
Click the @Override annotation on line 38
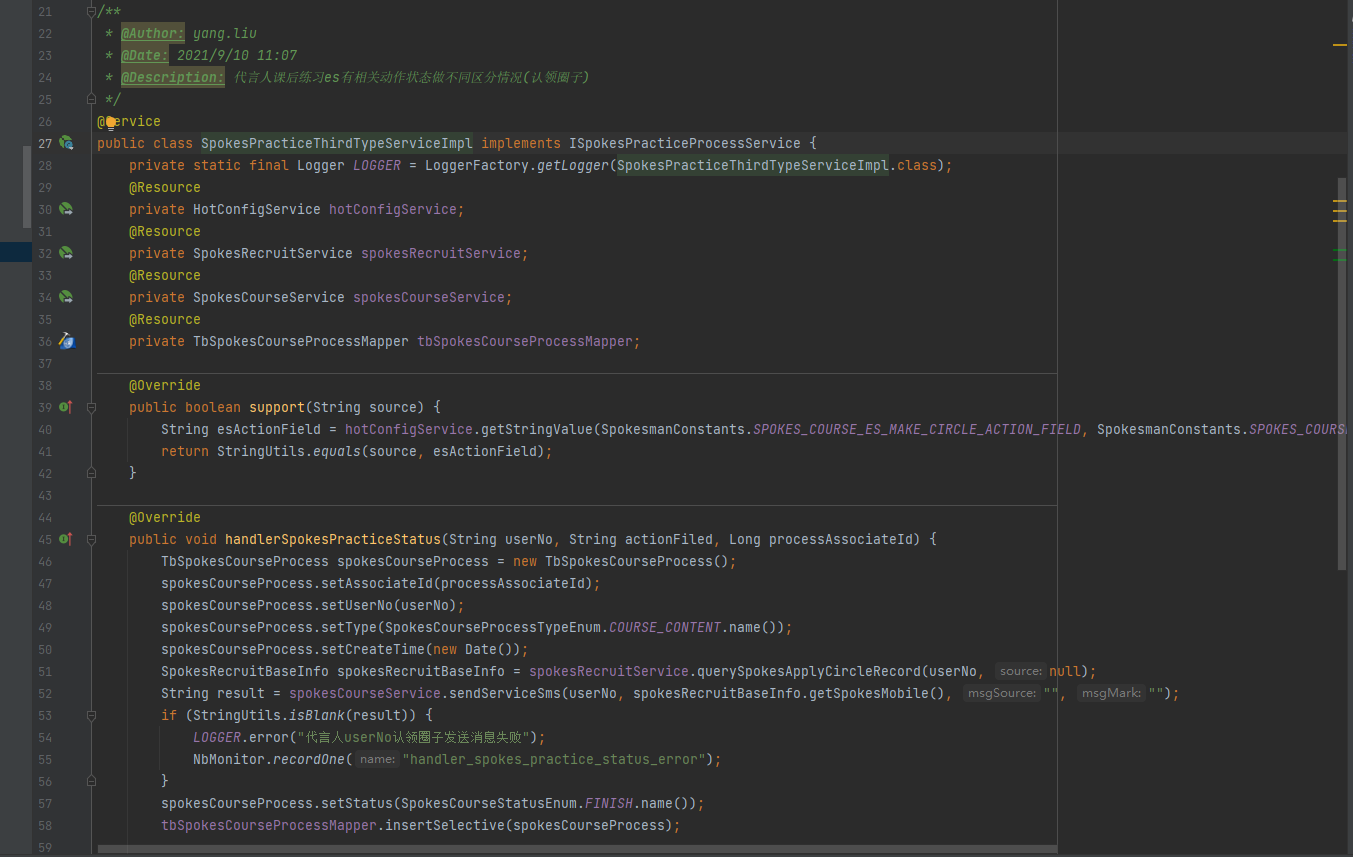coord(165,385)
